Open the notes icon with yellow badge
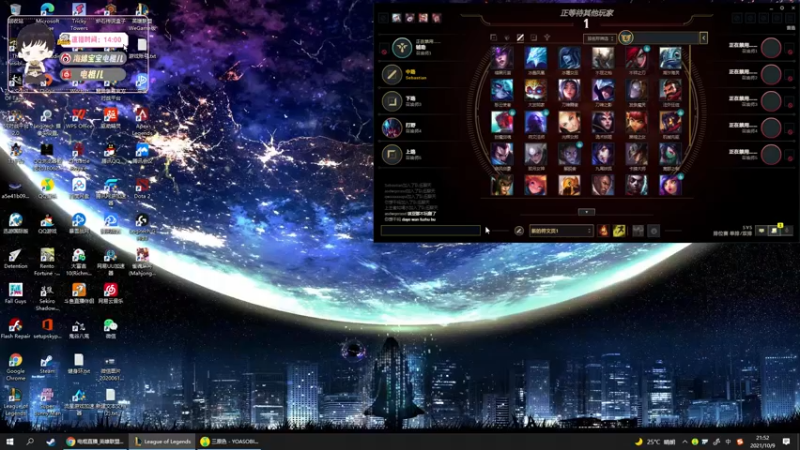This screenshot has width=800, height=450. [x=774, y=231]
